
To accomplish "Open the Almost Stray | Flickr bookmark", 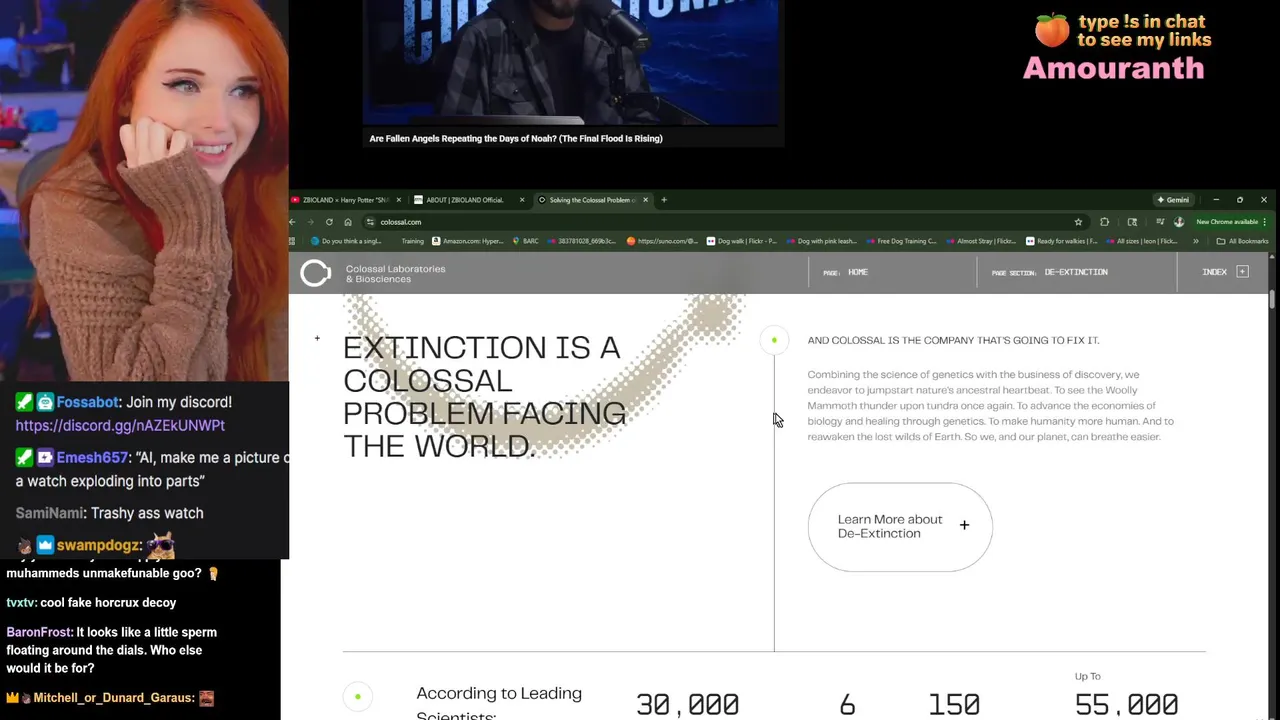I will click(981, 241).
